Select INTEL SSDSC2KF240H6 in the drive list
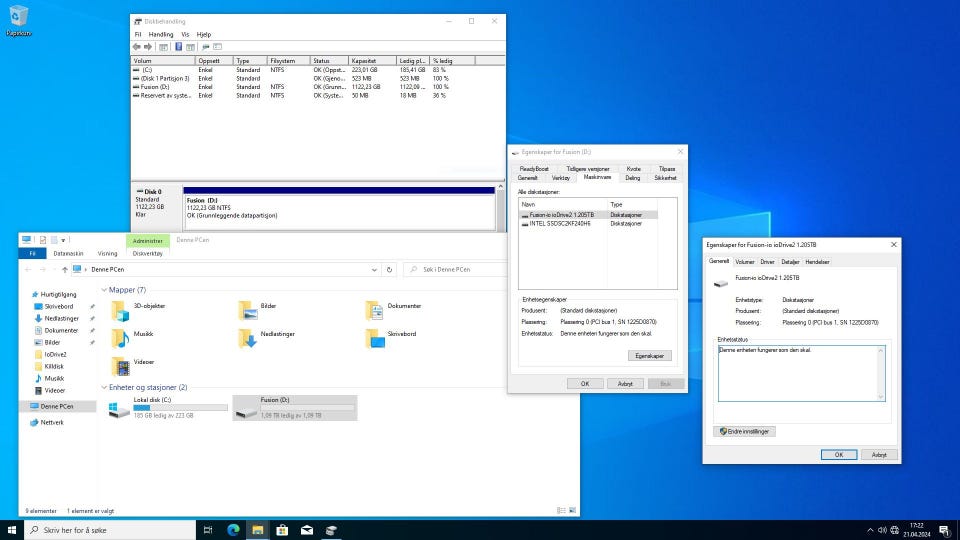 [x=559, y=223]
